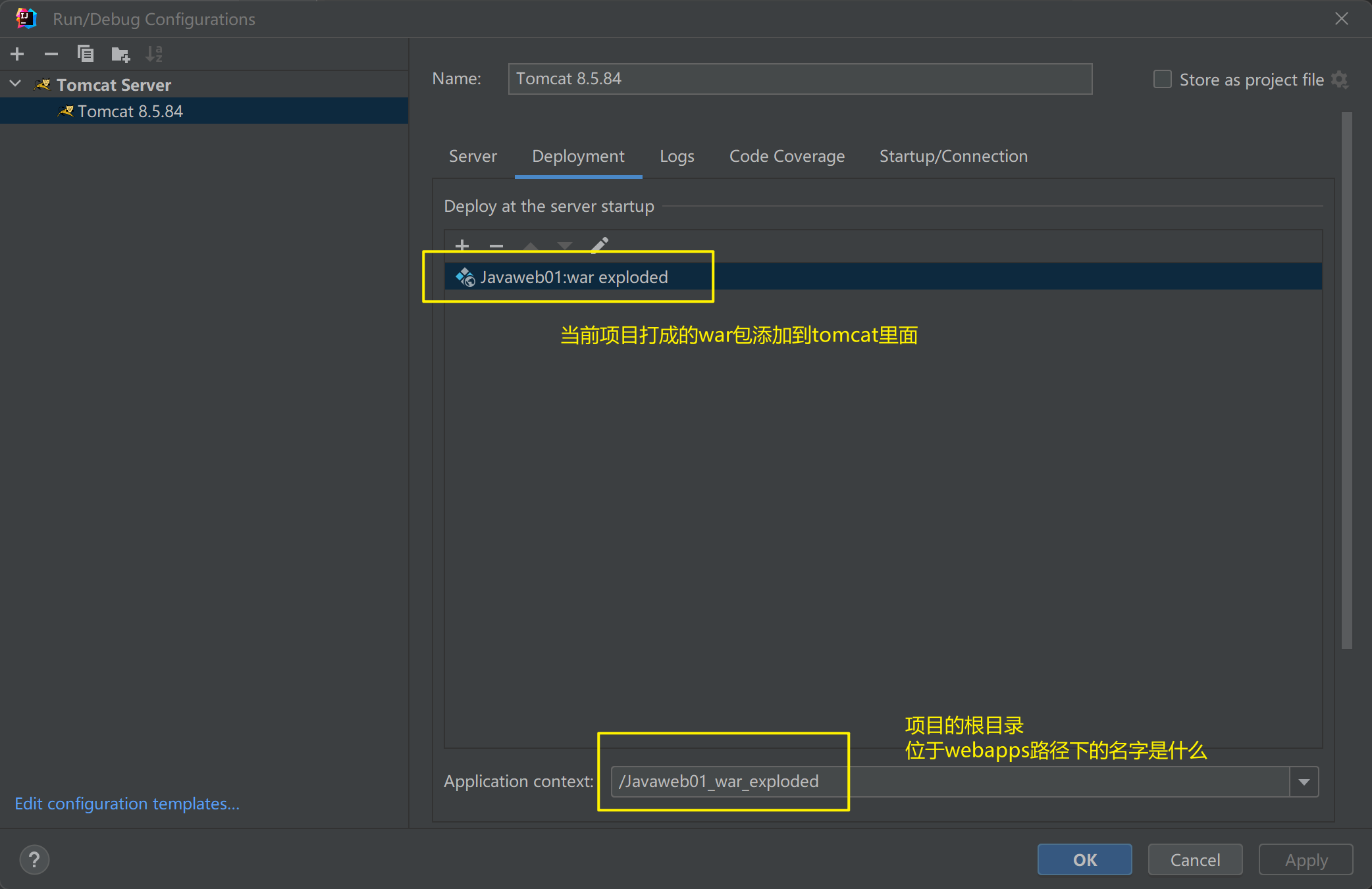Screen dimensions: 1372x889
Task: Click the copy configuration icon
Action: pyautogui.click(x=86, y=54)
